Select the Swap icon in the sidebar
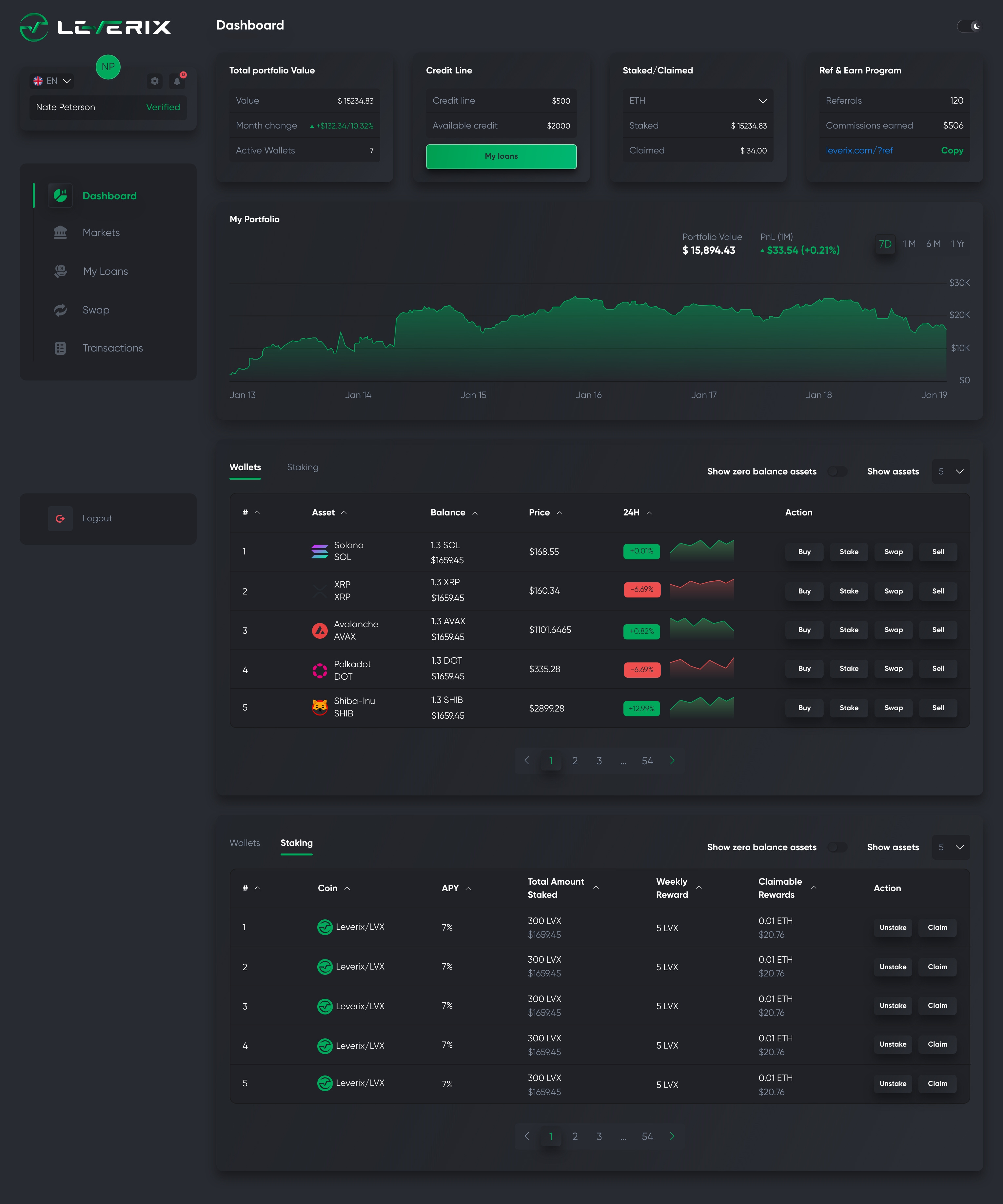The width and height of the screenshot is (1003, 1204). pyautogui.click(x=60, y=310)
